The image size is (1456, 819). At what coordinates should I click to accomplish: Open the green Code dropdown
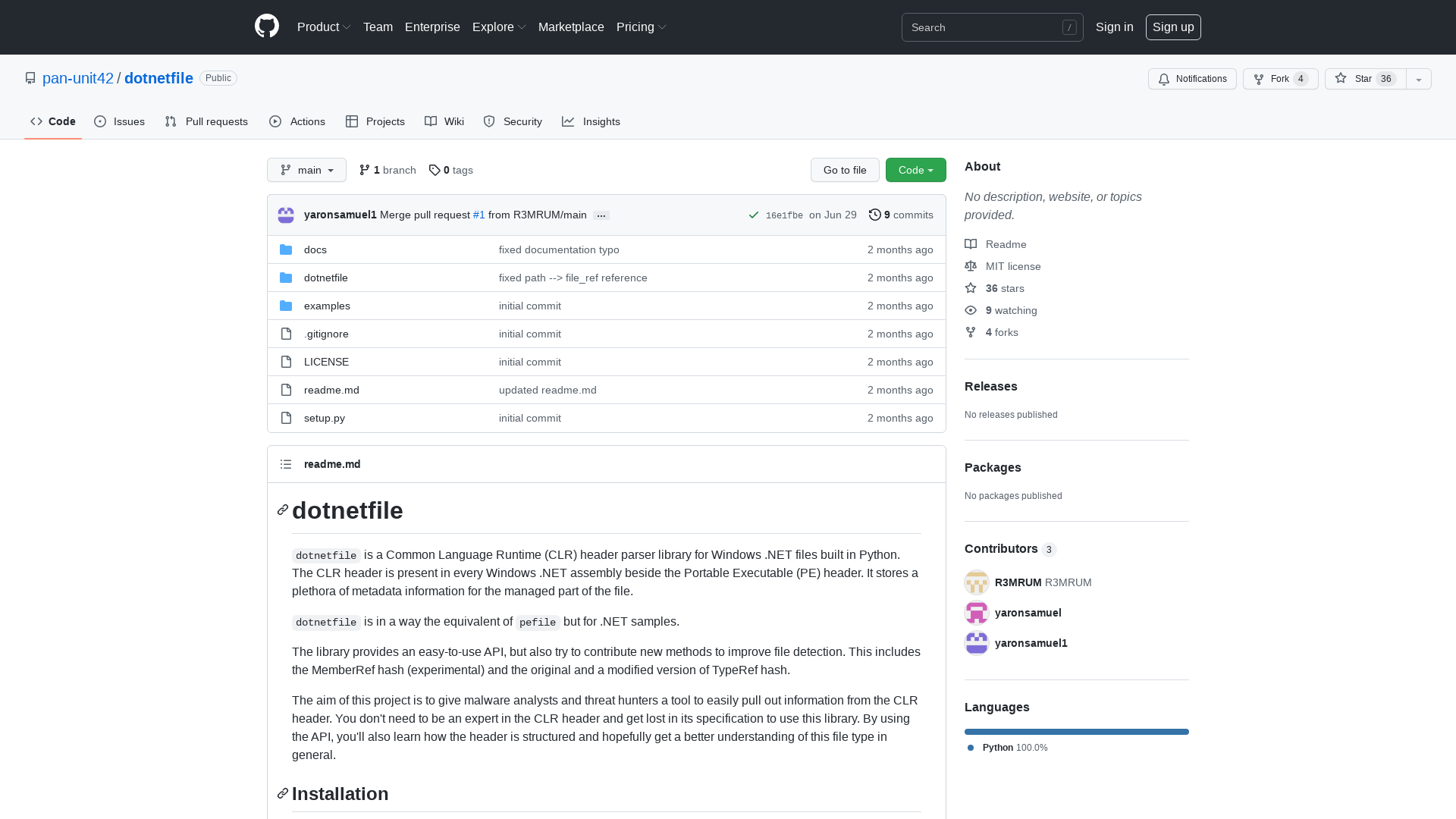coord(915,170)
